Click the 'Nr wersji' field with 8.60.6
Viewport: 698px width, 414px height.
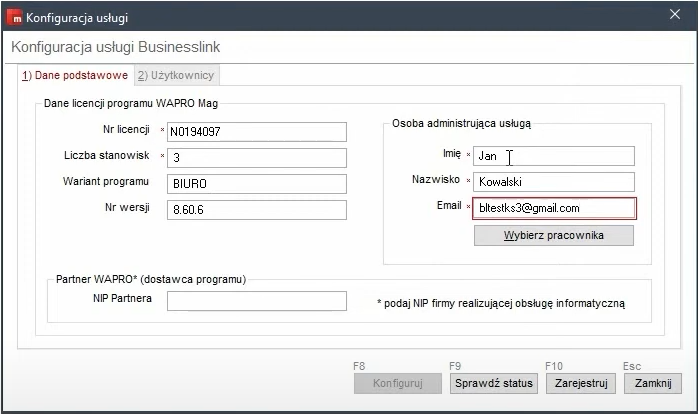(x=257, y=210)
